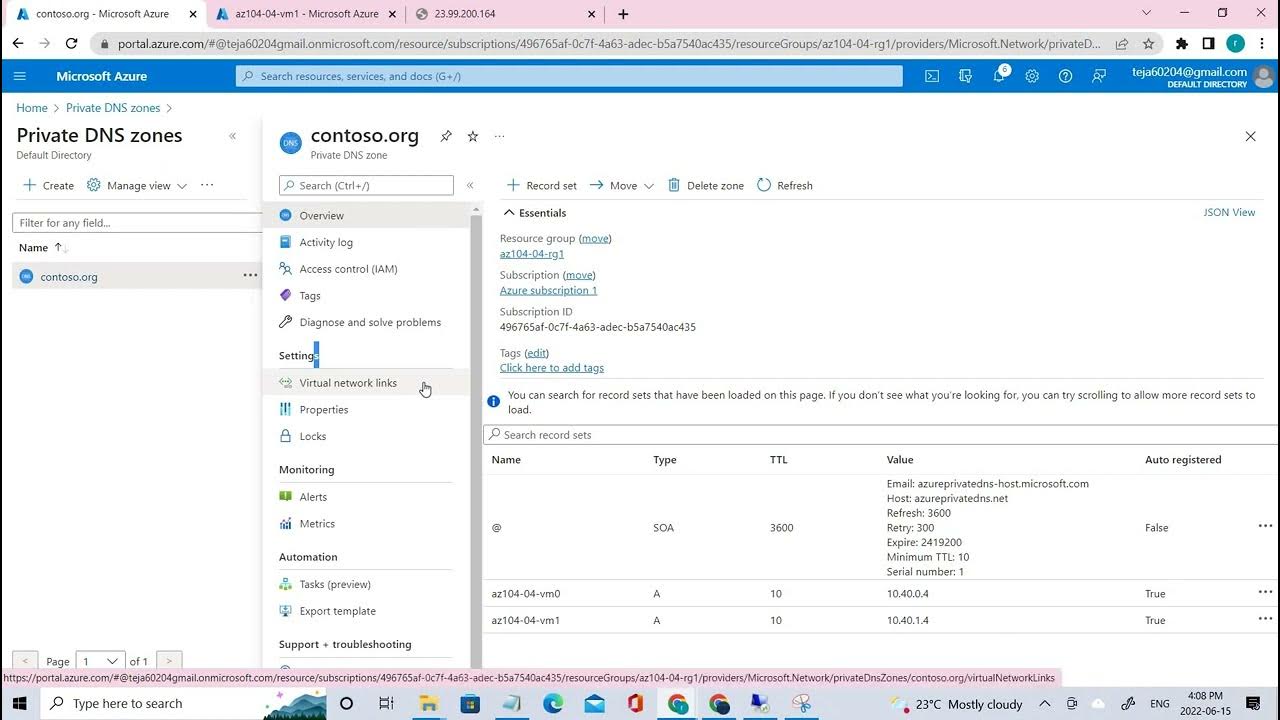Viewport: 1280px width, 720px height.
Task: Open more options ellipsis next to the star
Action: coord(500,136)
